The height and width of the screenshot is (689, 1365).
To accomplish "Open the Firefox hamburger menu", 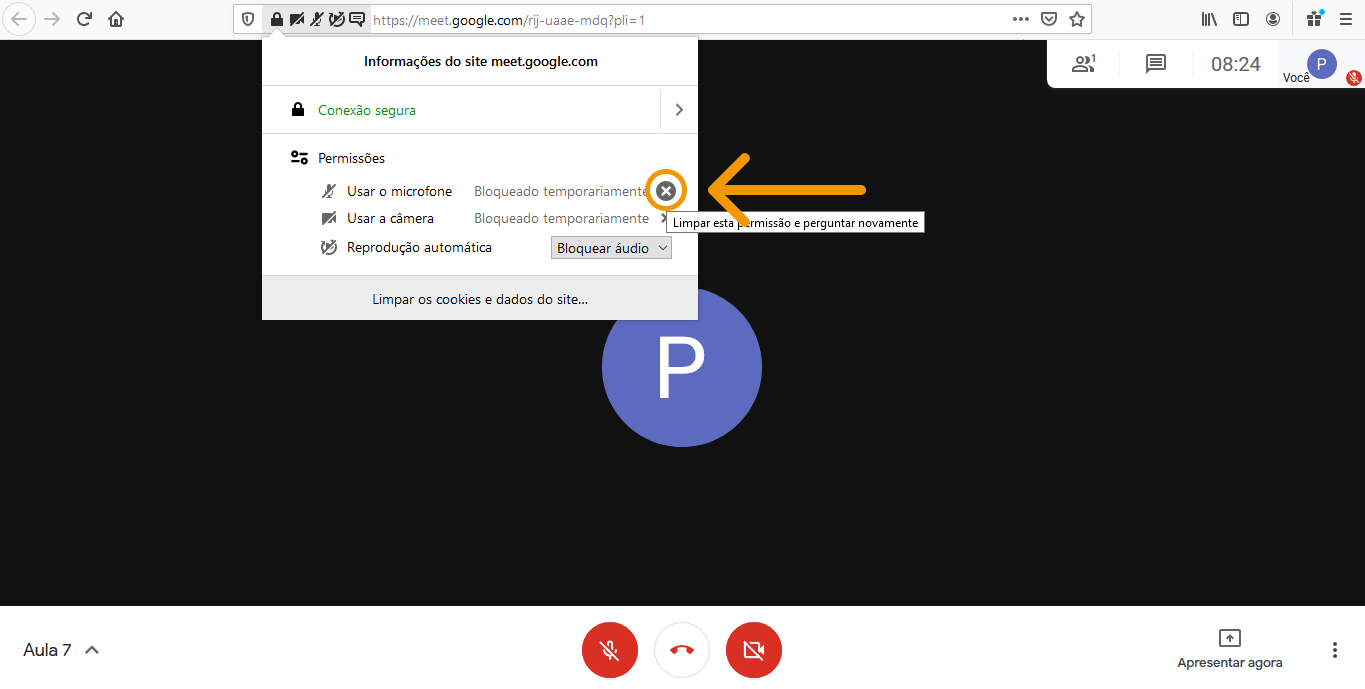I will (1345, 19).
